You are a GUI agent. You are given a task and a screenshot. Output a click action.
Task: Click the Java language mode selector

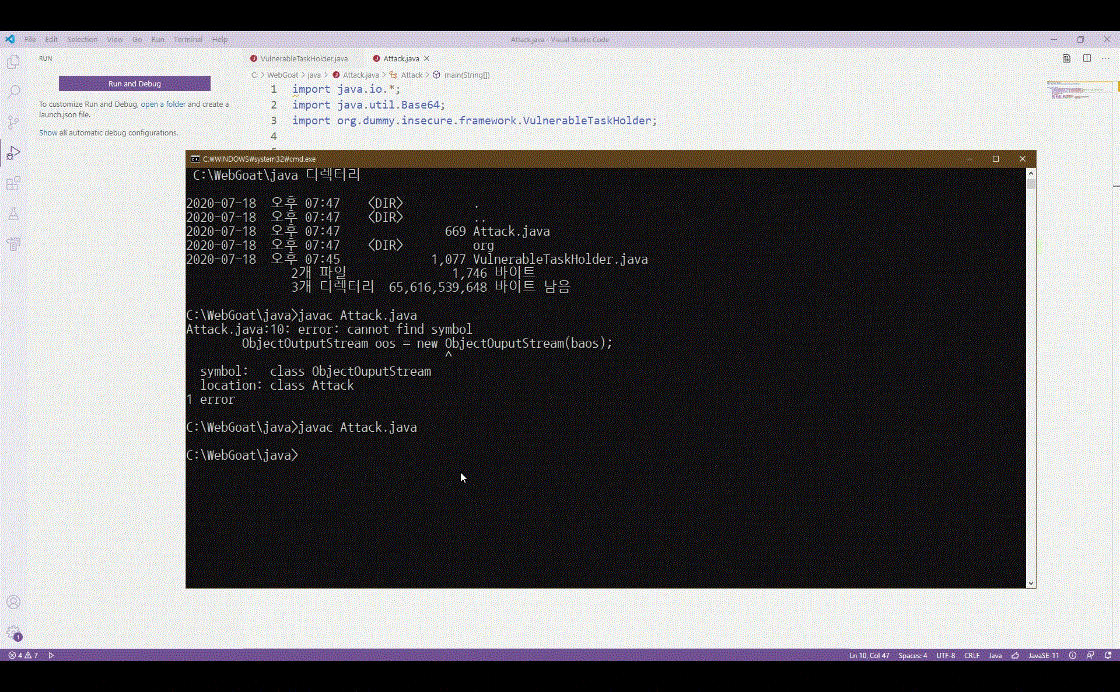pyautogui.click(x=995, y=655)
